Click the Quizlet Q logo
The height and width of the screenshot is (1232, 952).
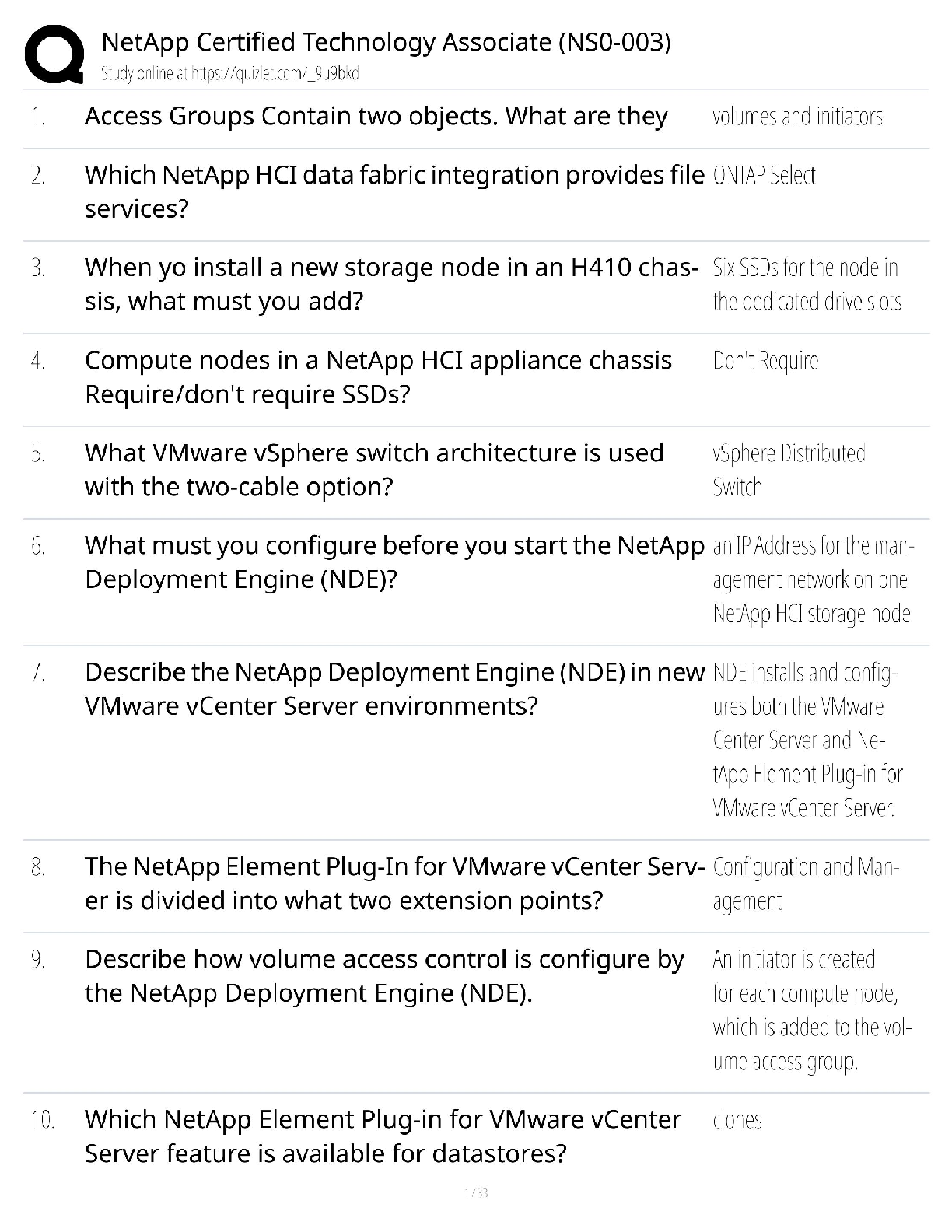pyautogui.click(x=54, y=54)
